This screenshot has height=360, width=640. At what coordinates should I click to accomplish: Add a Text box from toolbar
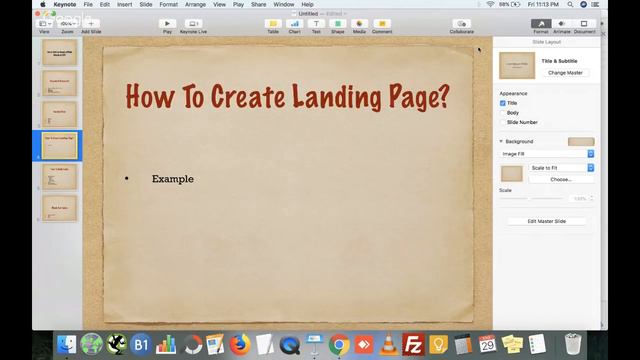click(x=316, y=24)
